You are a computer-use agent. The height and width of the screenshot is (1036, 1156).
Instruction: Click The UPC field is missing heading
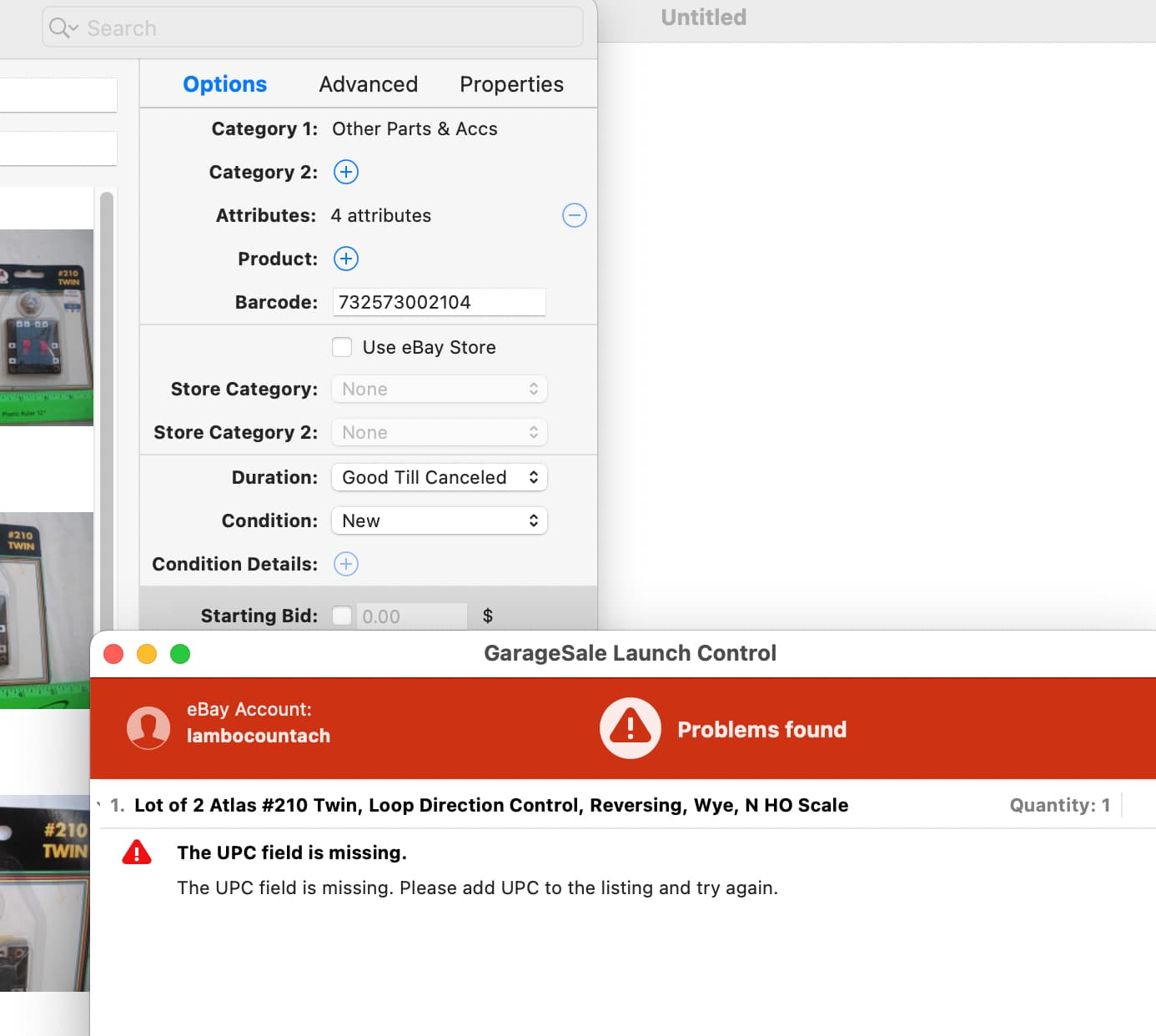click(292, 852)
